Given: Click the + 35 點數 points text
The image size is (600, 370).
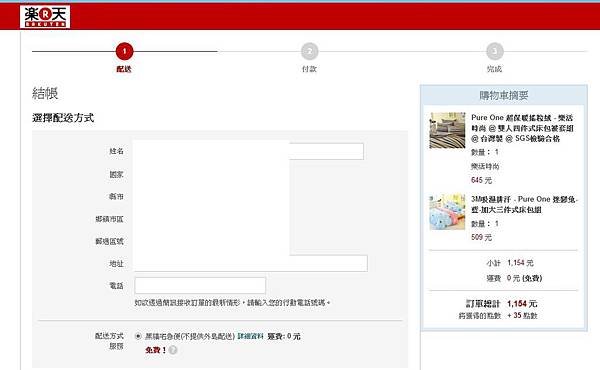Looking at the screenshot, I should pos(522,315).
